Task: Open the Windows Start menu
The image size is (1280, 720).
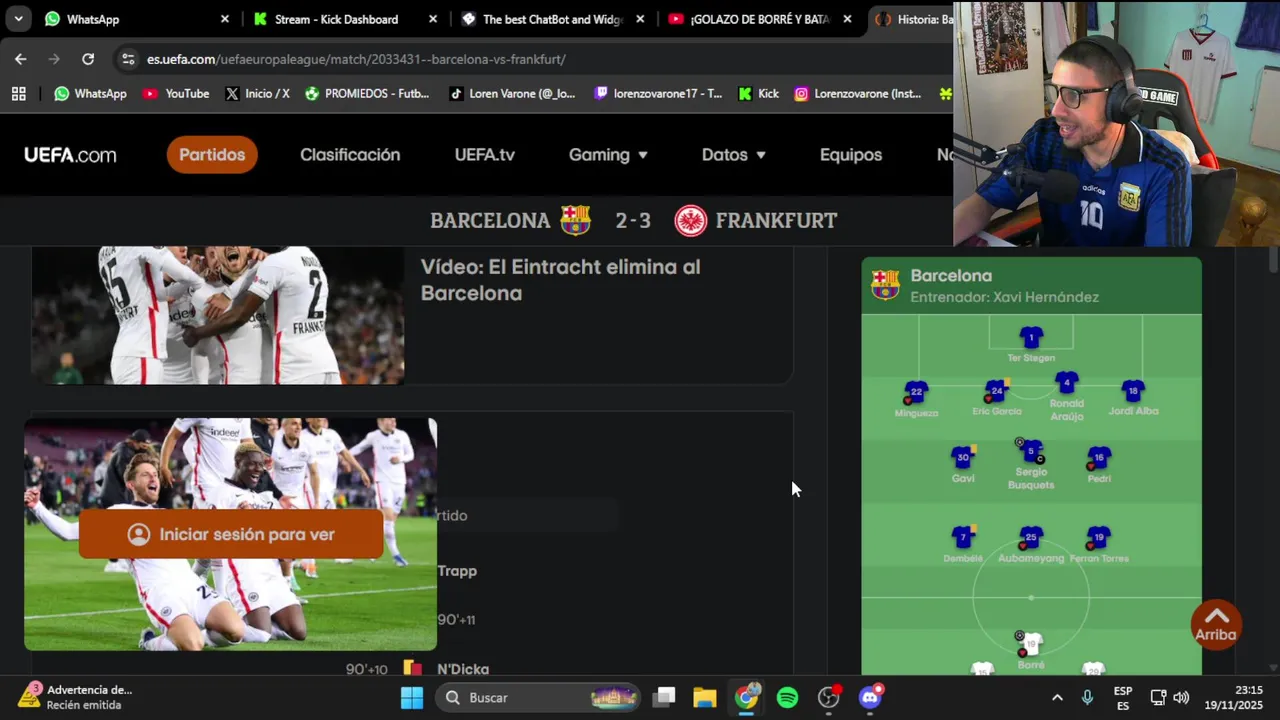Action: pyautogui.click(x=411, y=697)
